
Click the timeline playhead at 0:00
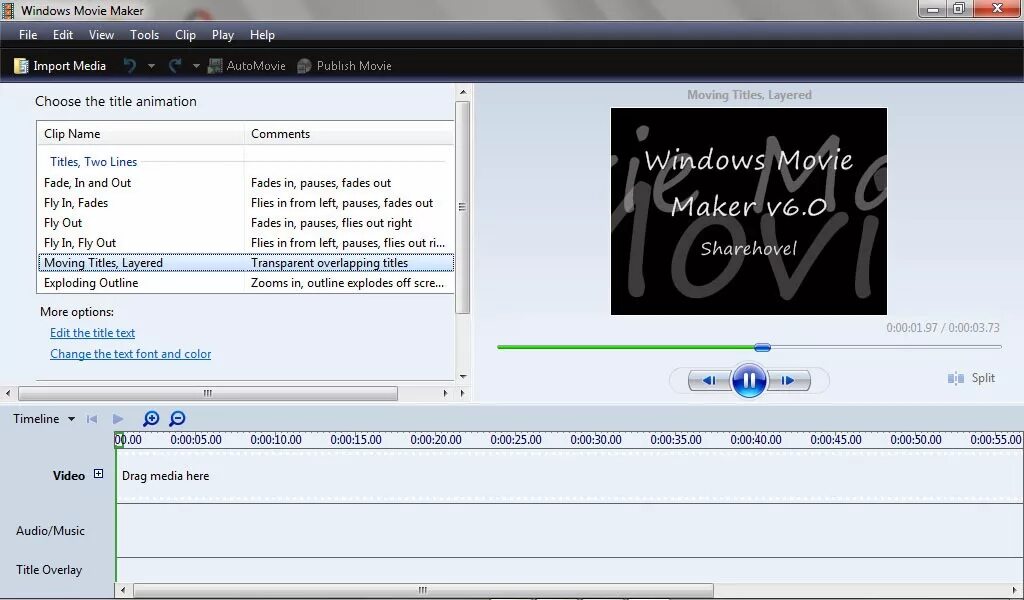point(118,439)
